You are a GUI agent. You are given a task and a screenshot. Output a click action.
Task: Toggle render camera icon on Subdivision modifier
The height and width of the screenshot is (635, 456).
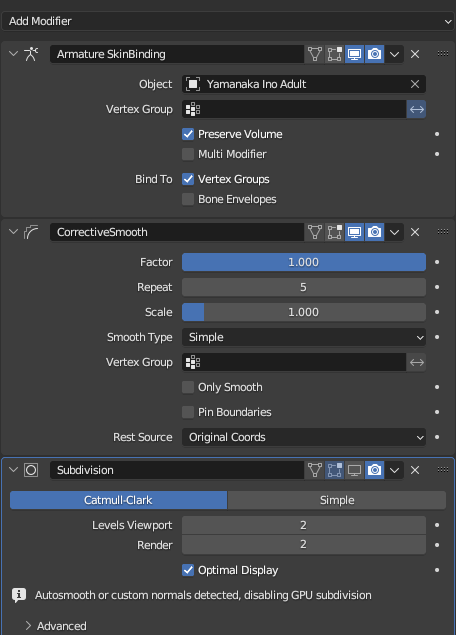pyautogui.click(x=375, y=470)
